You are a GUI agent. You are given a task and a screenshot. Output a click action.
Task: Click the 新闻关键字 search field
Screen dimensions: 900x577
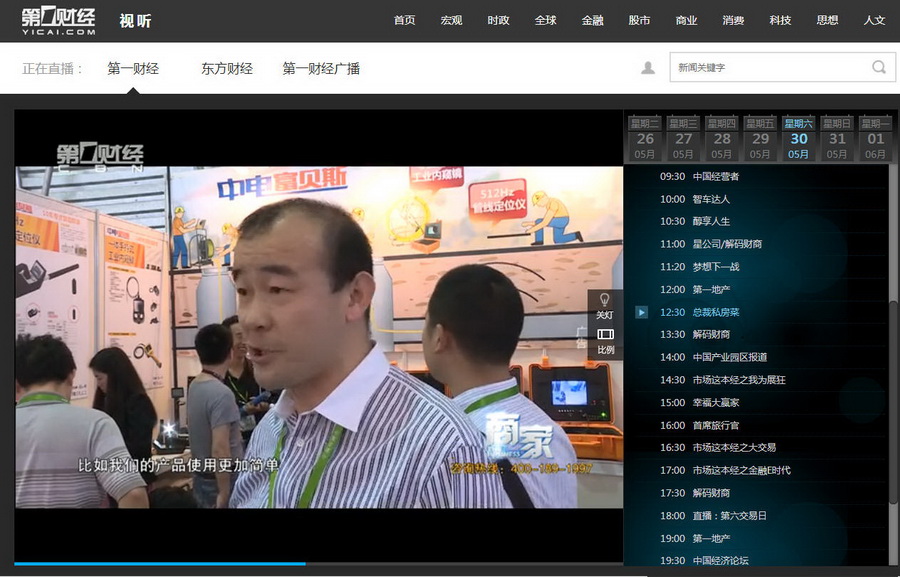tap(782, 67)
